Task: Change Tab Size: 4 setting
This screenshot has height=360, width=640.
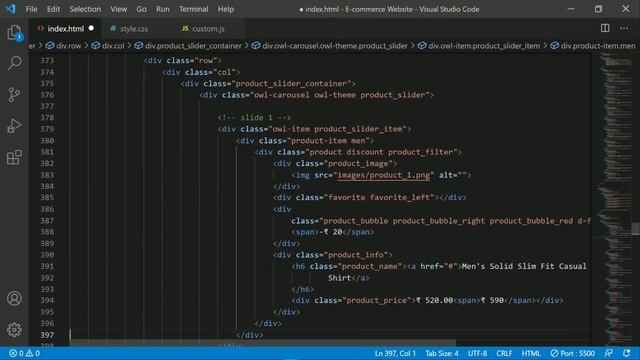Action: [442, 353]
